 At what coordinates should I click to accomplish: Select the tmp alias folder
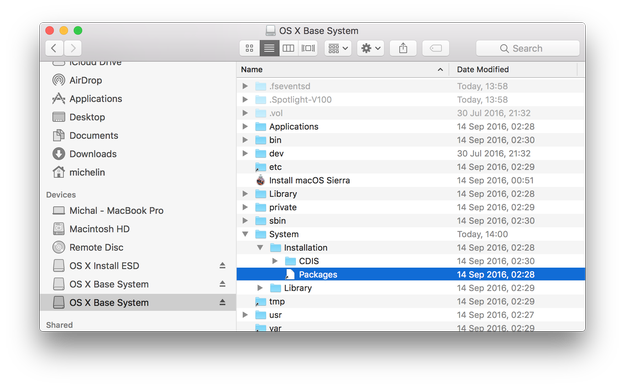pyautogui.click(x=411, y=301)
